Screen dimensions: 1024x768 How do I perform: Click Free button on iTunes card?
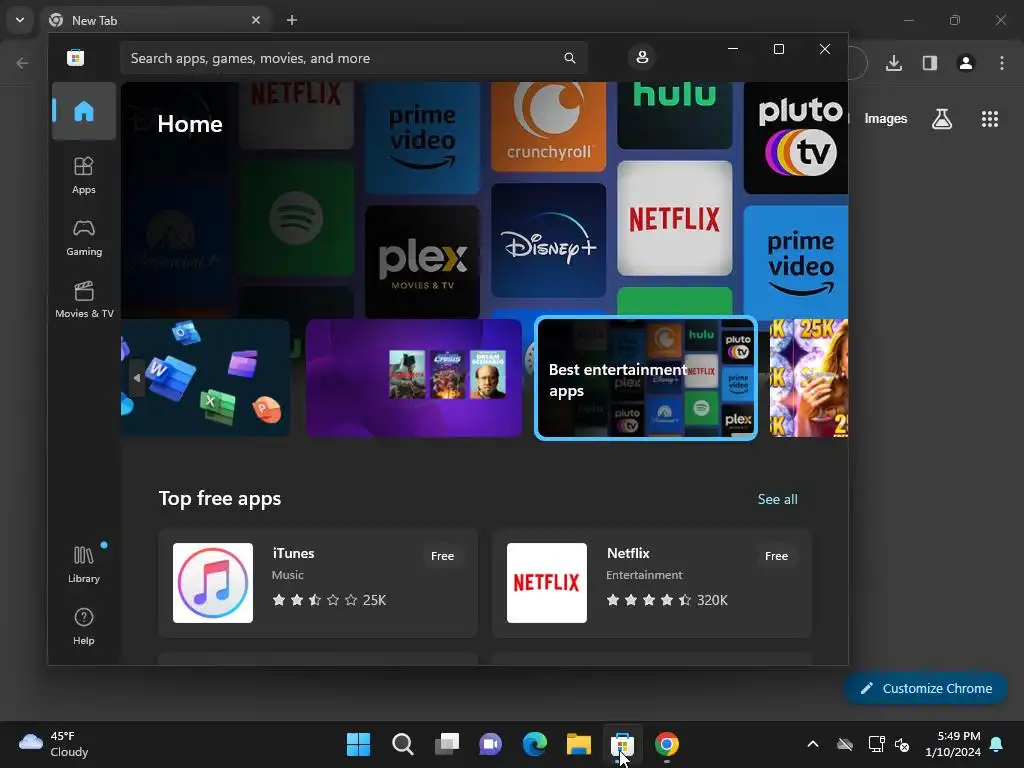442,556
